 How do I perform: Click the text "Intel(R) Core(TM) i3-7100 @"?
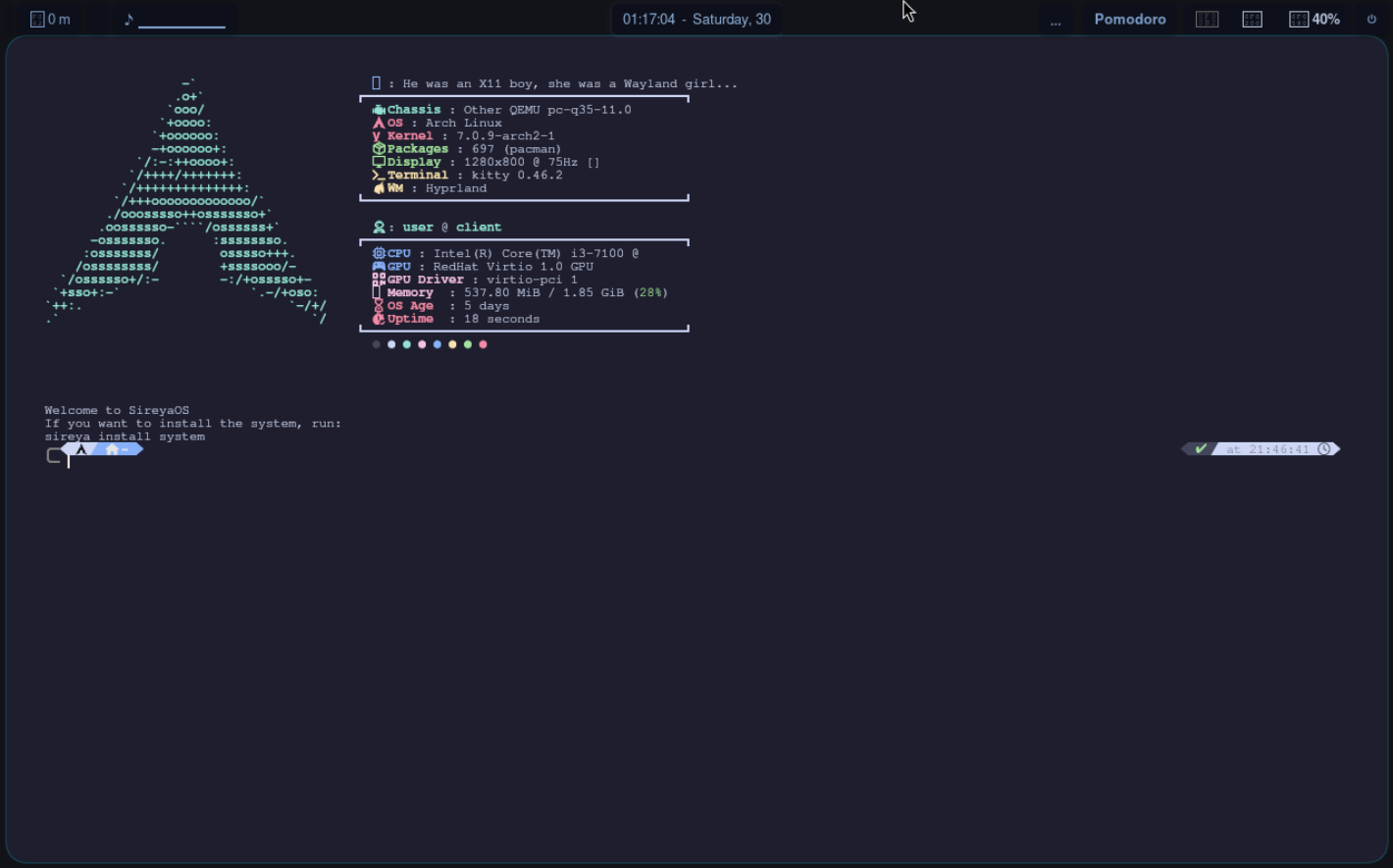537,253
